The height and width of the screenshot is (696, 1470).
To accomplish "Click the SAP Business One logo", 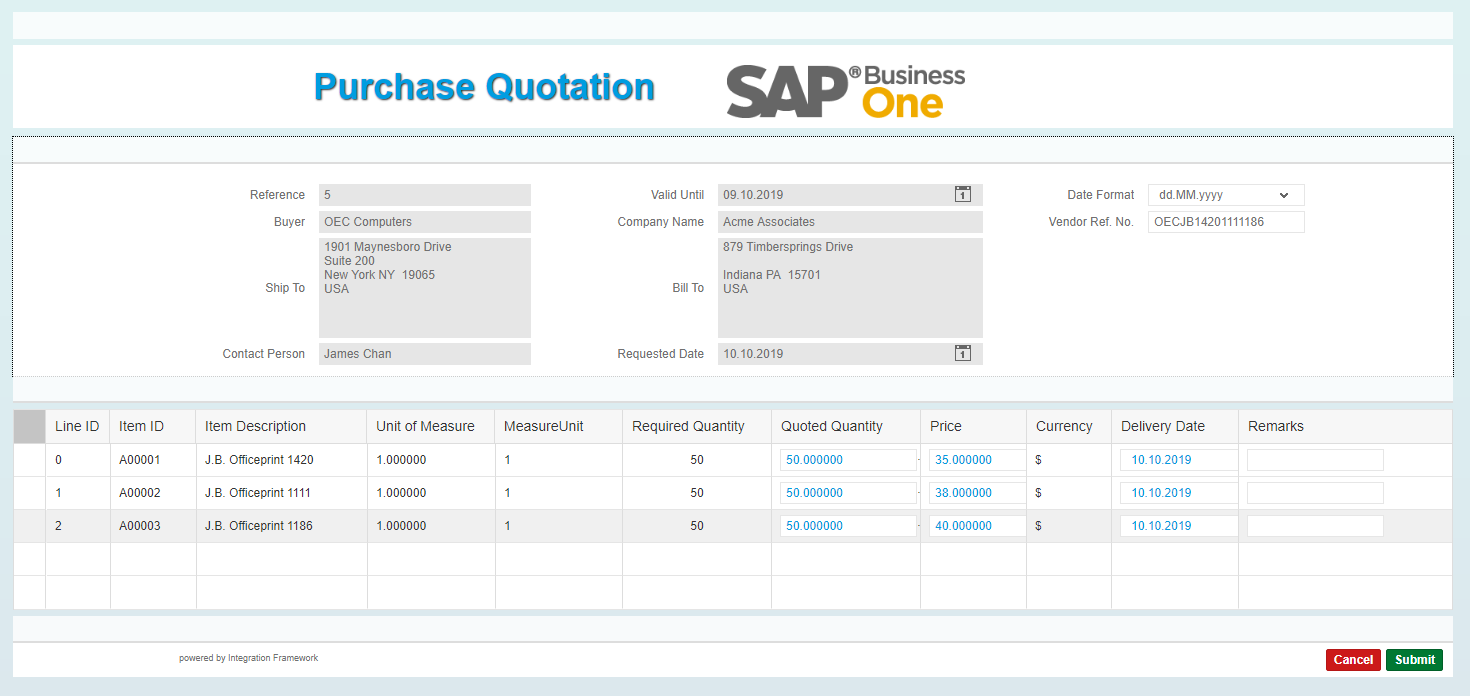I will 845,91.
